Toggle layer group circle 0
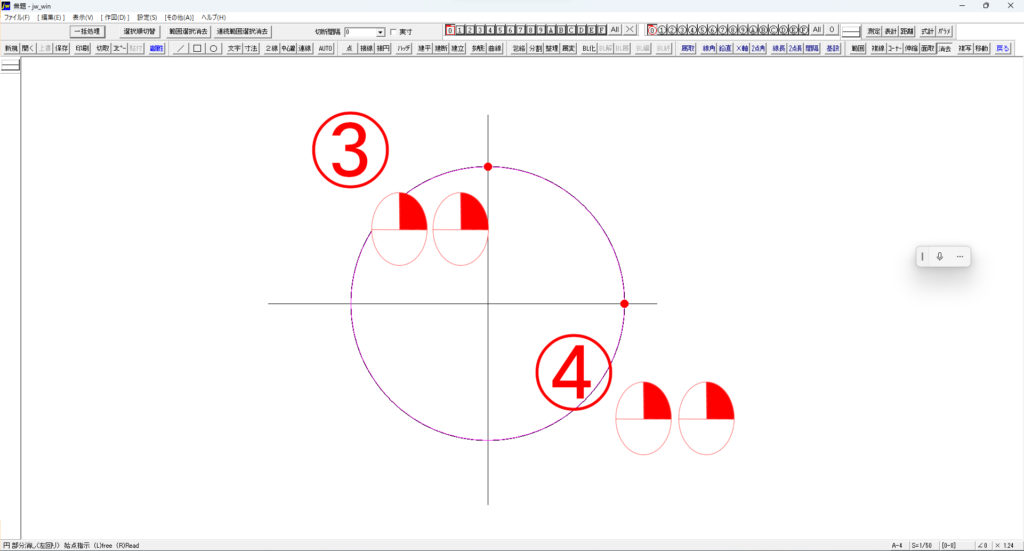The width and height of the screenshot is (1024, 551). coord(652,32)
